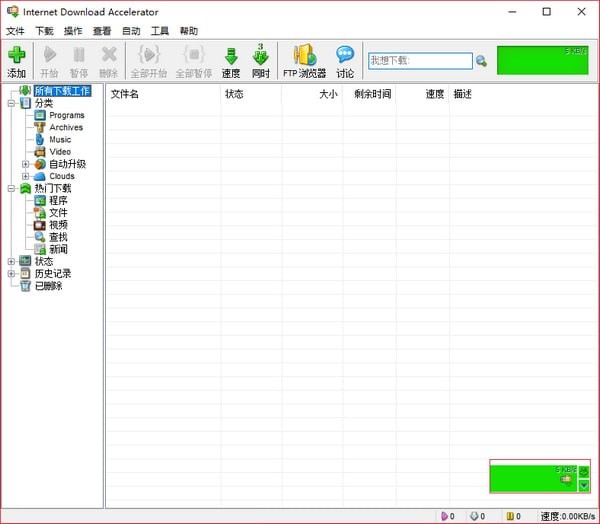Click the 同时 simultaneous downloads icon
Image resolution: width=600 pixels, height=524 pixels.
click(x=261, y=60)
